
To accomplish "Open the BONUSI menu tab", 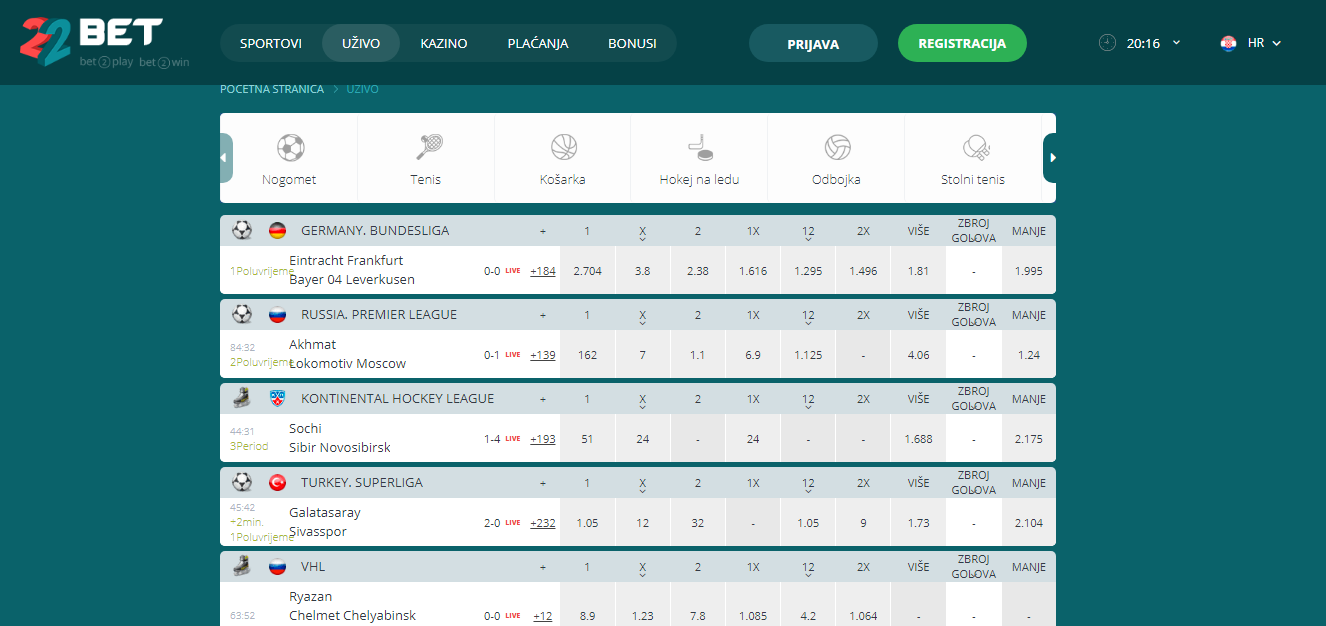I will [x=632, y=44].
